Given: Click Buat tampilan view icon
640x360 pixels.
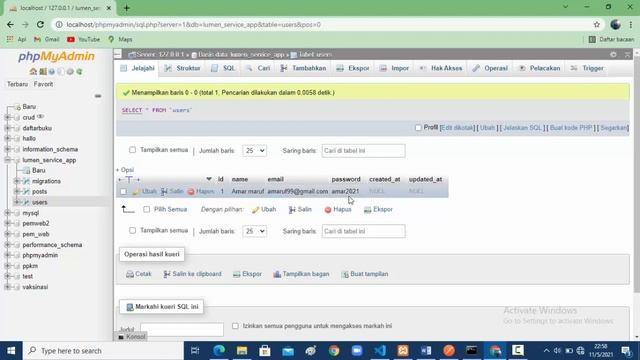Looking at the screenshot, I should coord(345,274).
